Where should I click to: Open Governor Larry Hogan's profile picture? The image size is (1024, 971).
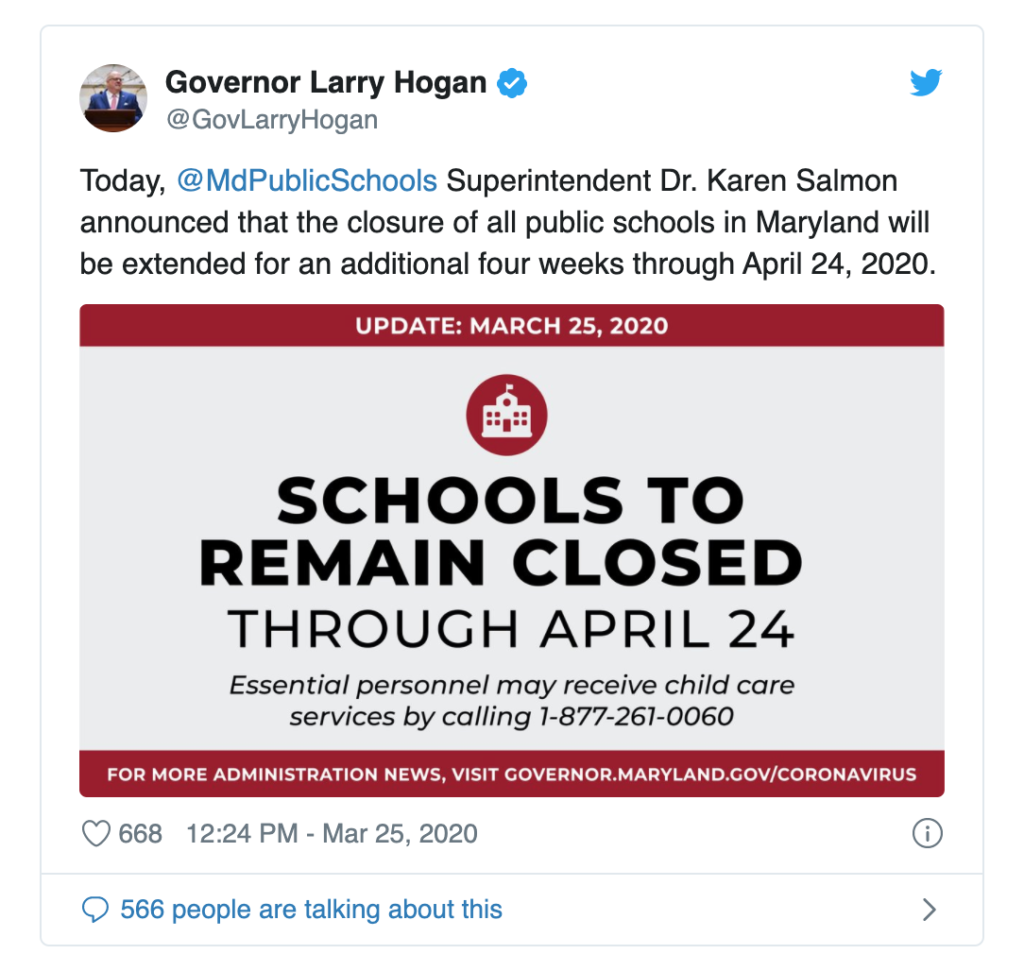coord(113,98)
